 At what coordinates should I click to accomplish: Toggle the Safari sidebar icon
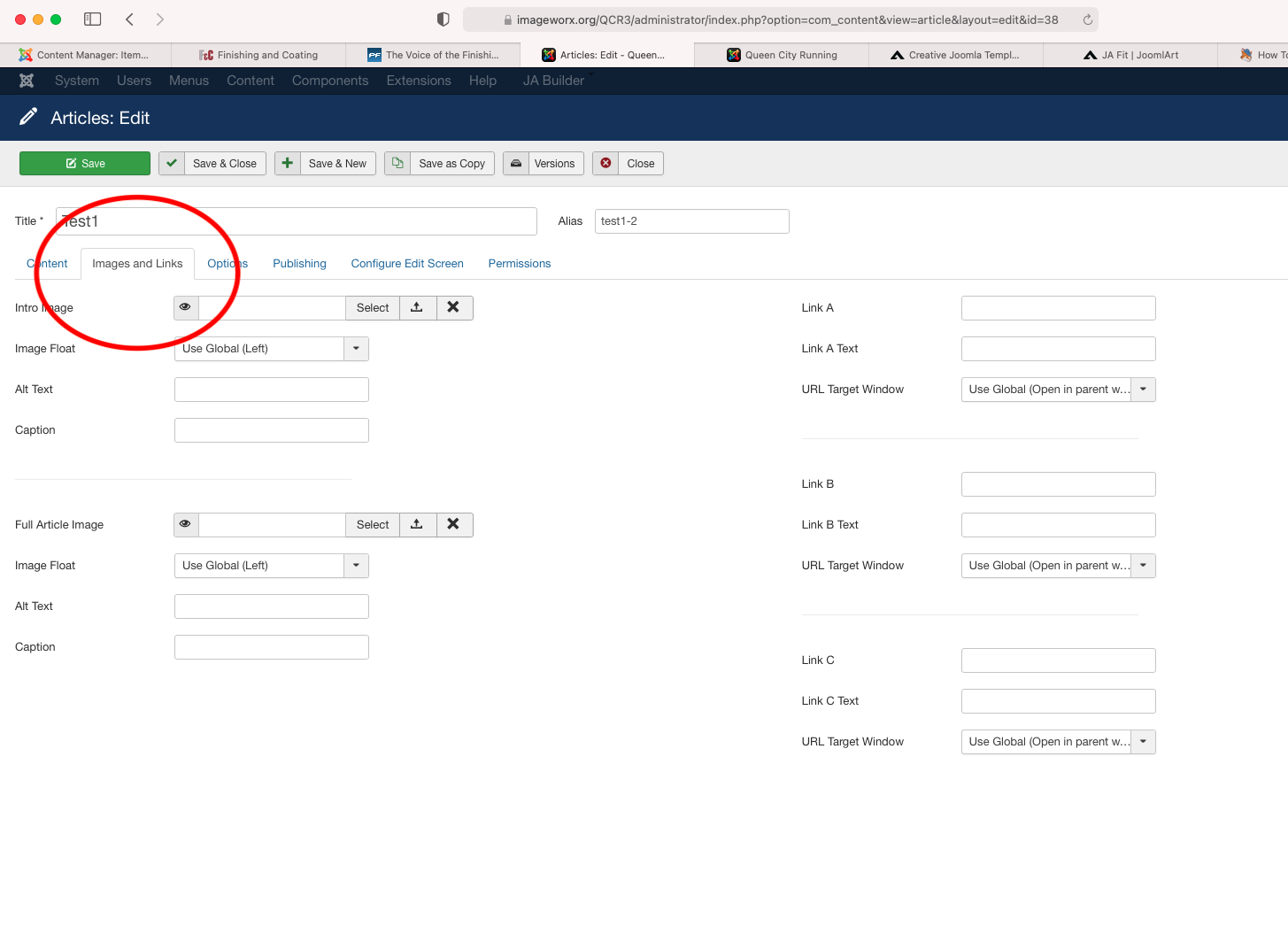point(92,19)
